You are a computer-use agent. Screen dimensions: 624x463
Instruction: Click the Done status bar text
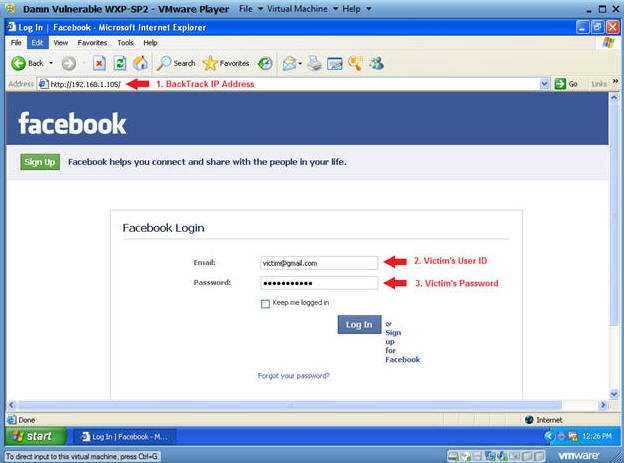pos(27,420)
